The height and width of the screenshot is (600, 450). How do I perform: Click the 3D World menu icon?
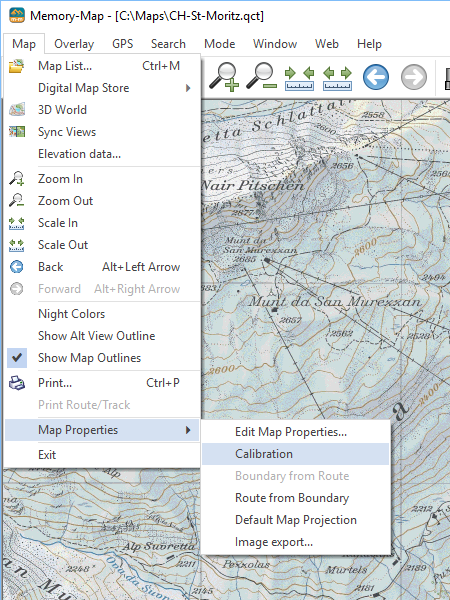point(17,109)
